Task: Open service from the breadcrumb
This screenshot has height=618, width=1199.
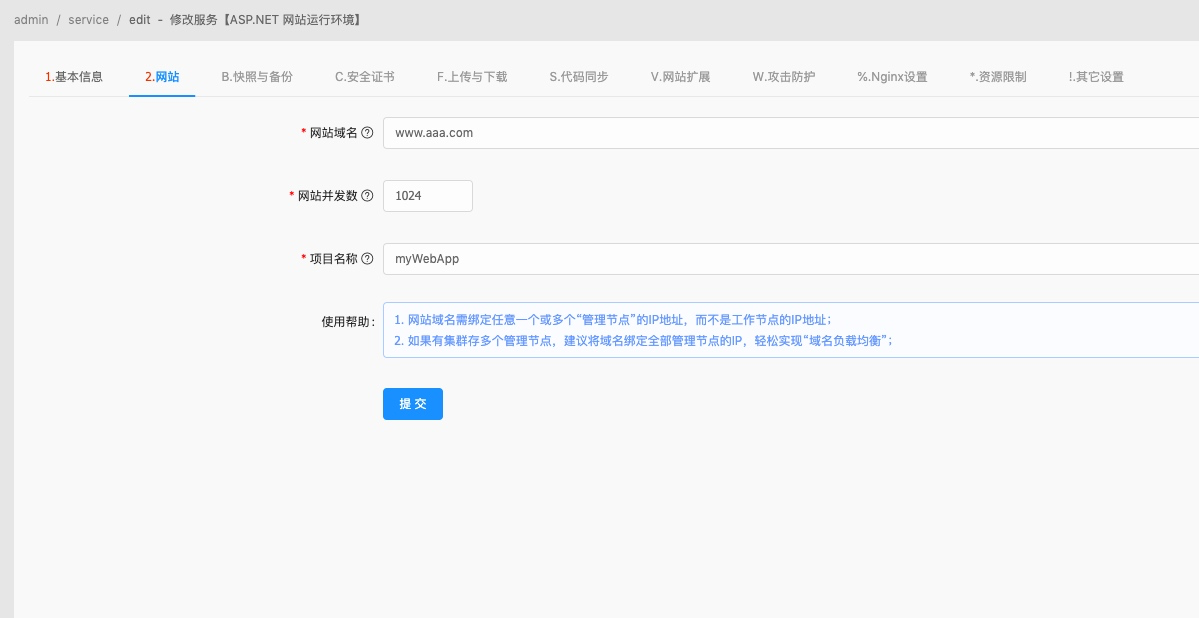Action: pos(88,19)
